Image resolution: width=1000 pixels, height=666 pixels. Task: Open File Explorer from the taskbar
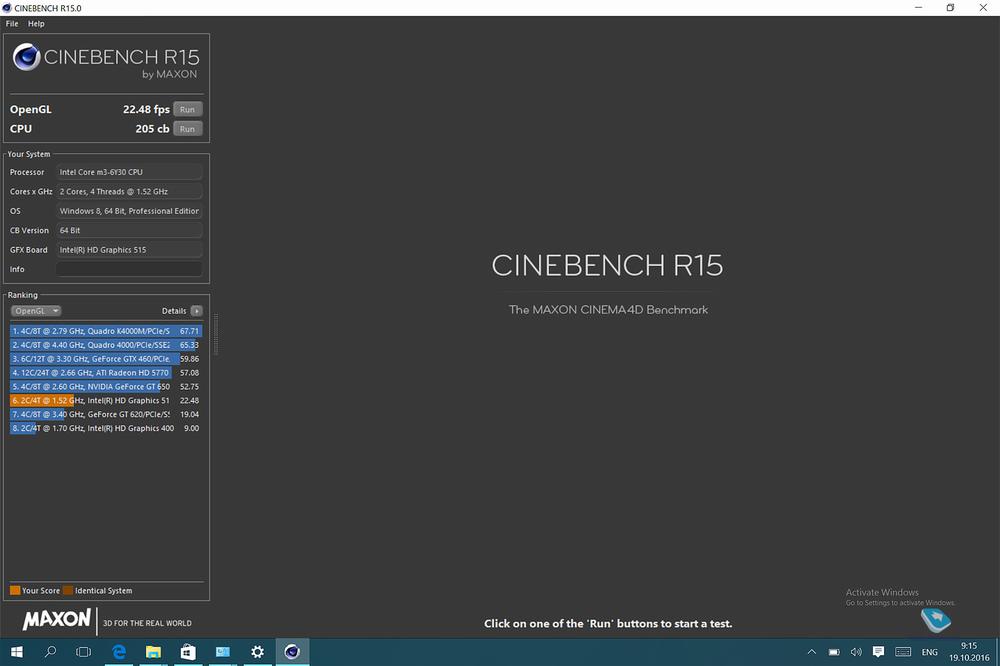pyautogui.click(x=153, y=652)
